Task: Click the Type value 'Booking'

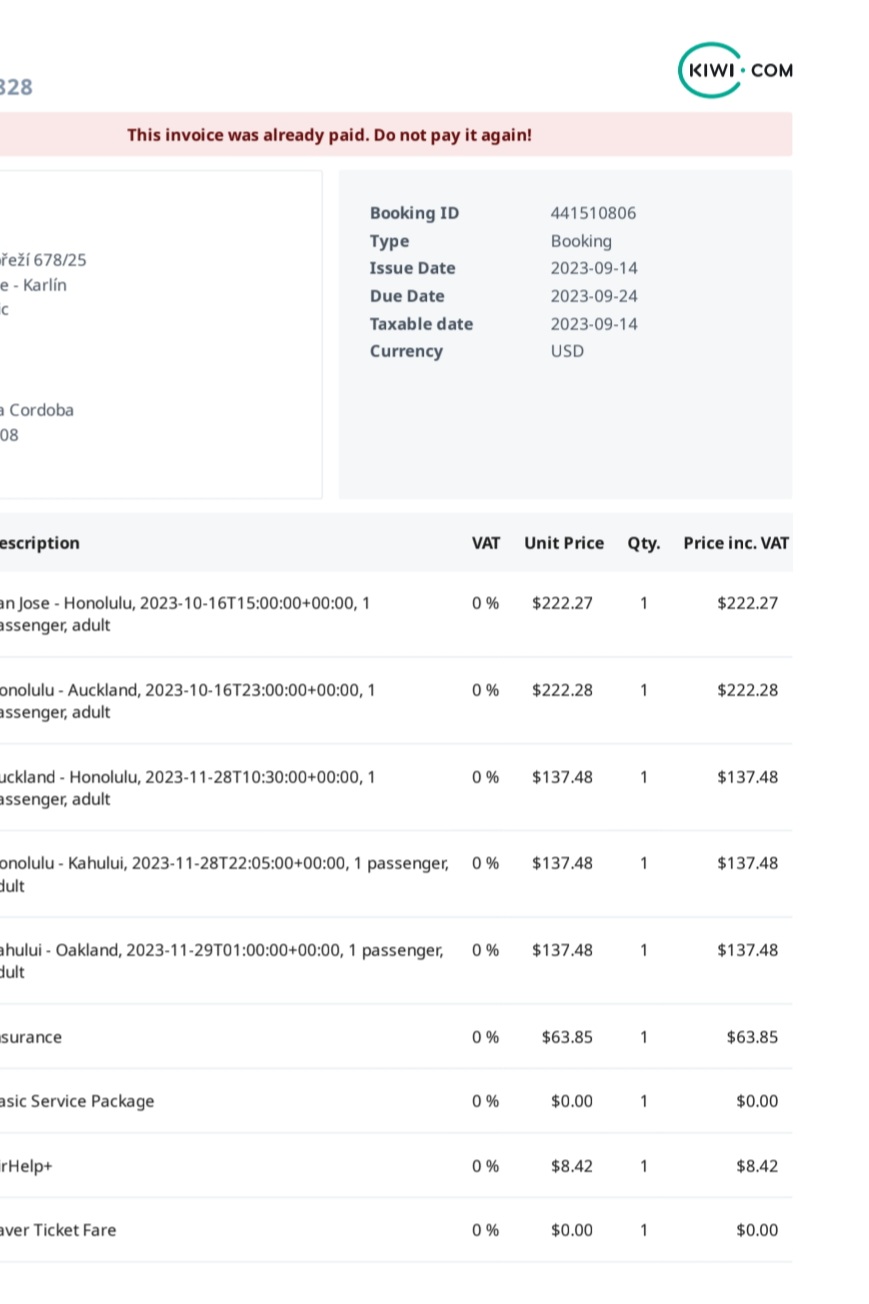Action: pyautogui.click(x=580, y=241)
